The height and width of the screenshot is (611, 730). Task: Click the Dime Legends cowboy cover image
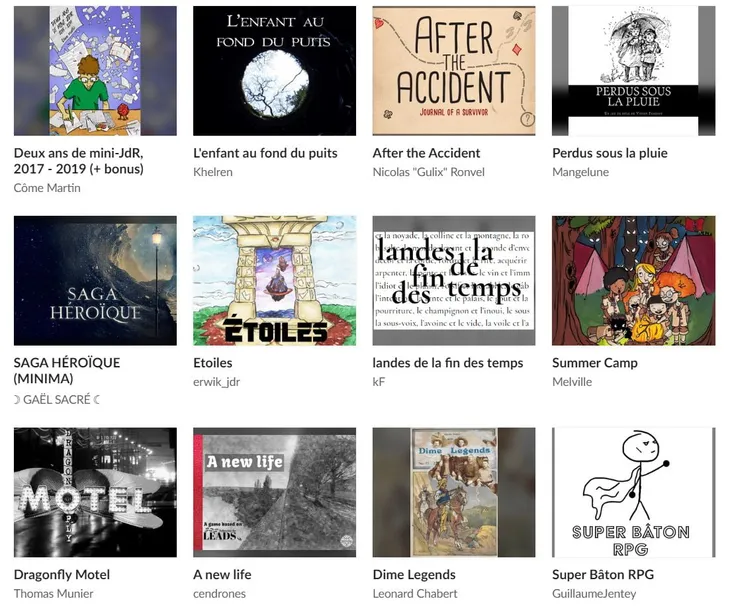[x=454, y=492]
